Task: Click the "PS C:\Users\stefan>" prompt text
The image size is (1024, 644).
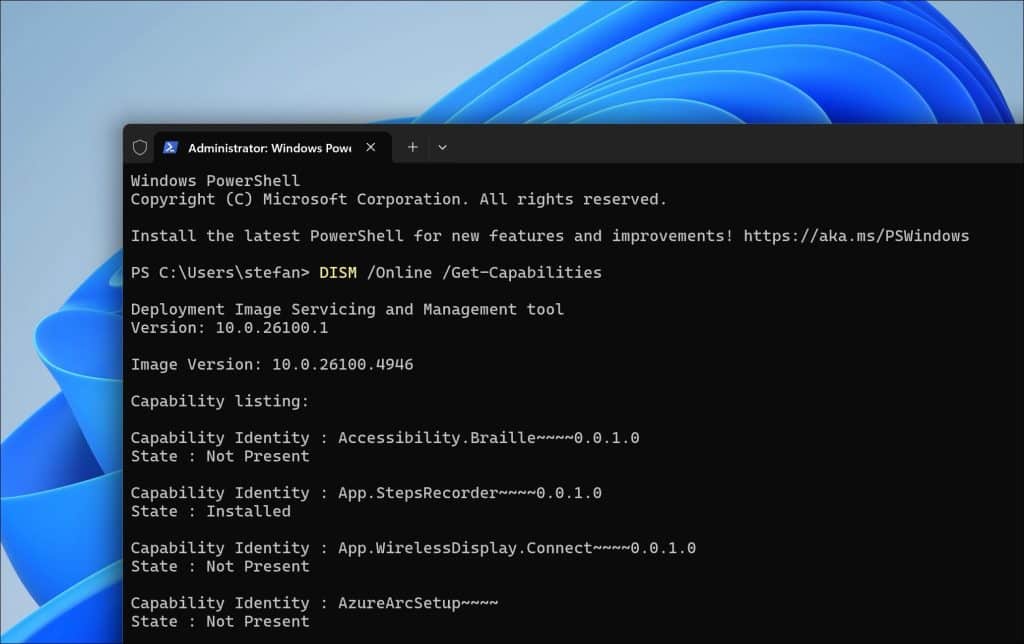Action: [x=220, y=272]
